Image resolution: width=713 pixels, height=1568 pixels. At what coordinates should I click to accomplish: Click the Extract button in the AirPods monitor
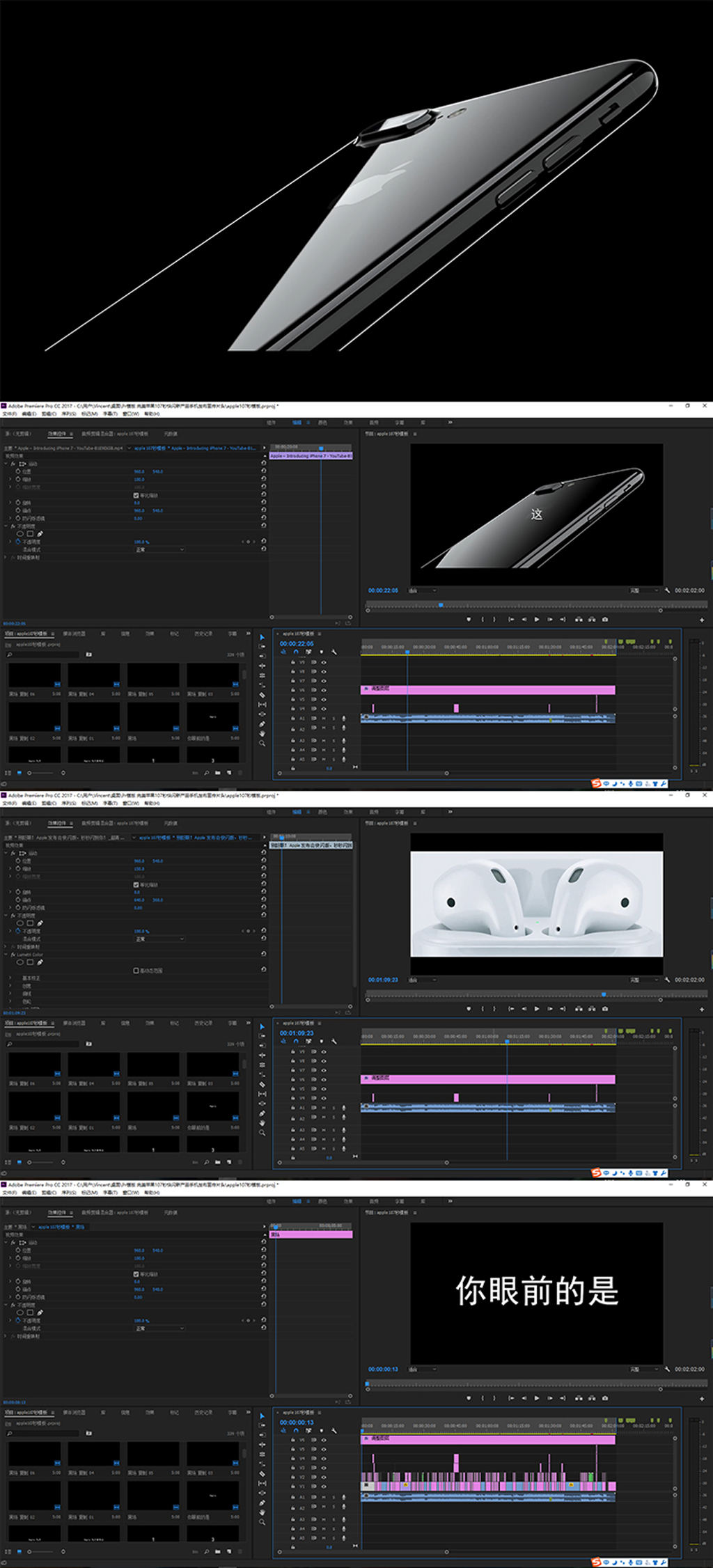coord(592,1008)
